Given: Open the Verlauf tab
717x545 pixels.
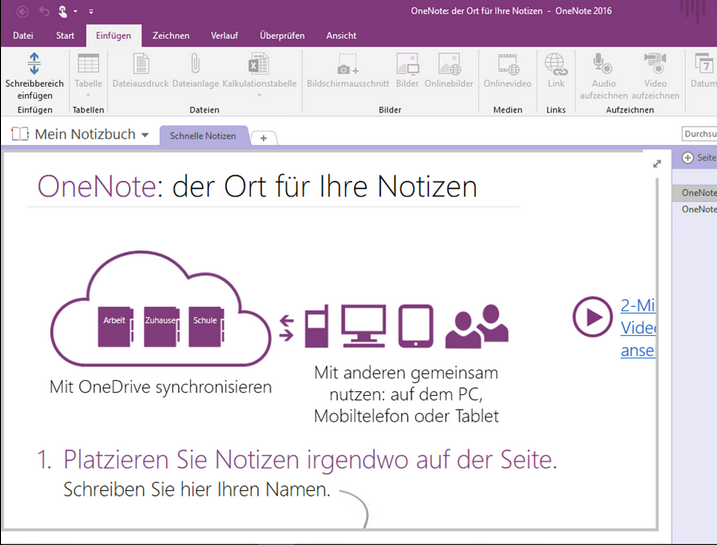Looking at the screenshot, I should point(224,35).
